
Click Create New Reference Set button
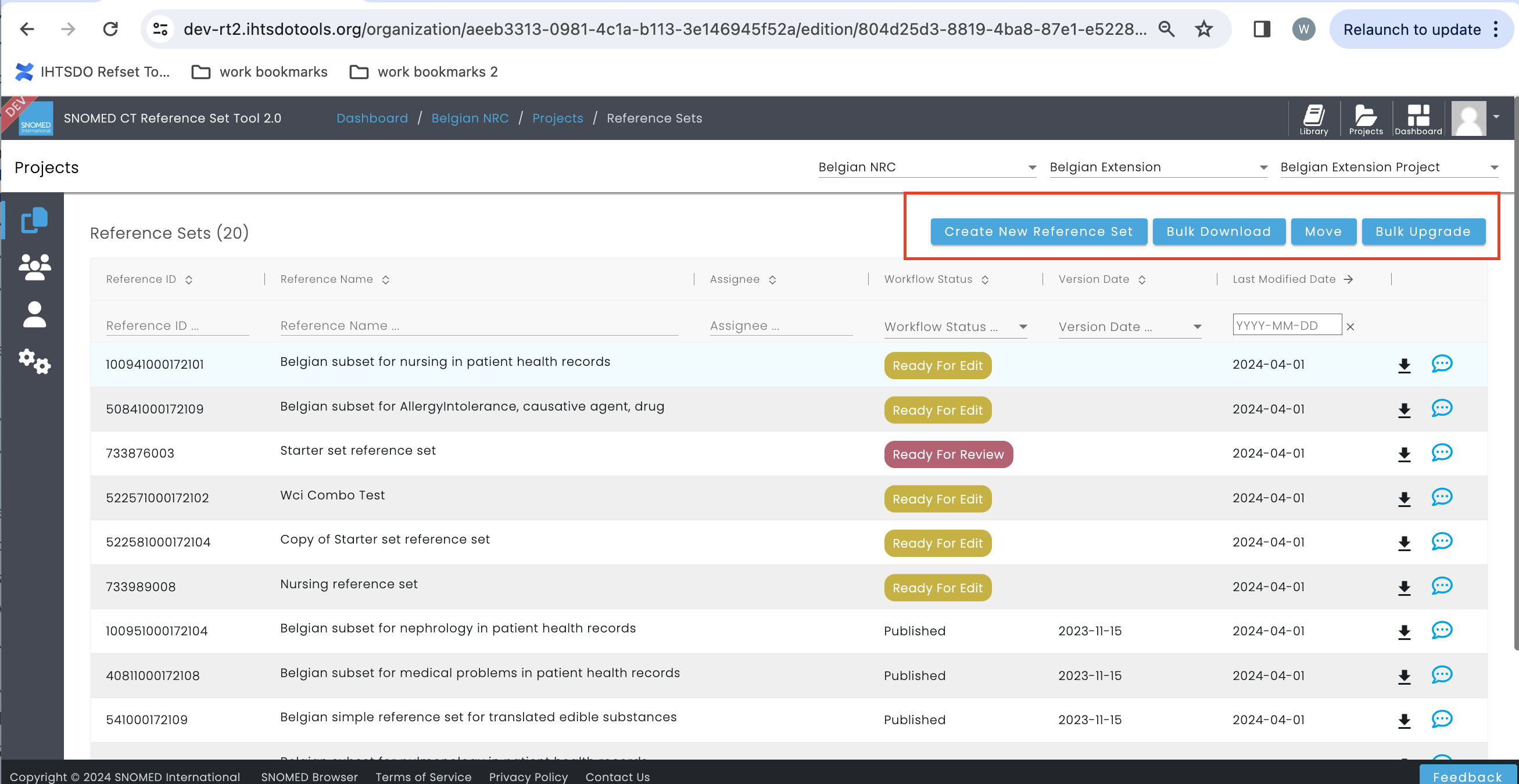point(1038,232)
